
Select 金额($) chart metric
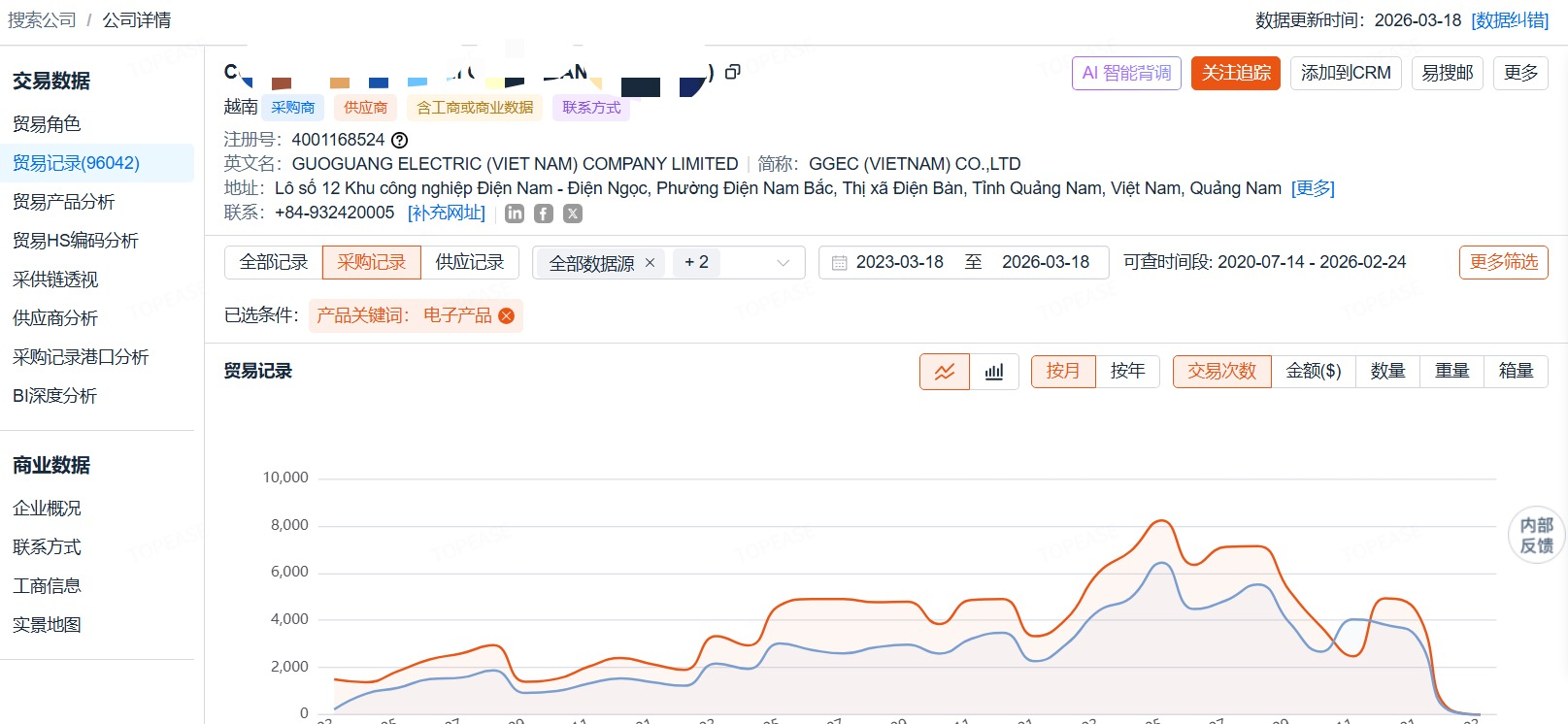coord(1313,372)
